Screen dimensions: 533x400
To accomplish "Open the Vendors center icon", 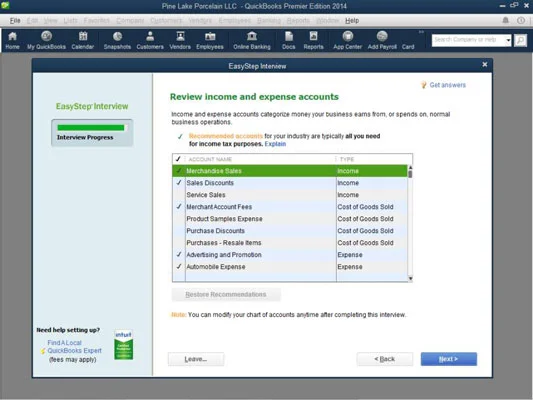I will [x=180, y=40].
